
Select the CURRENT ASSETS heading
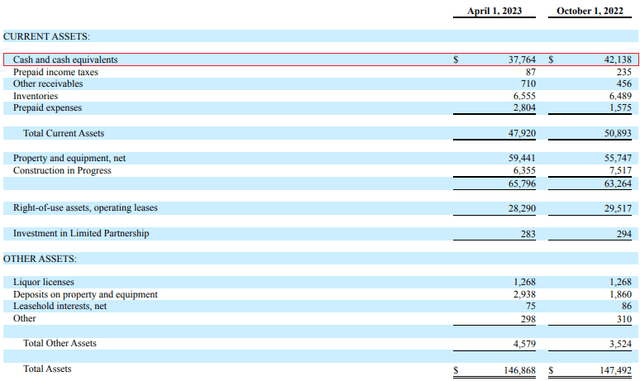point(46,36)
